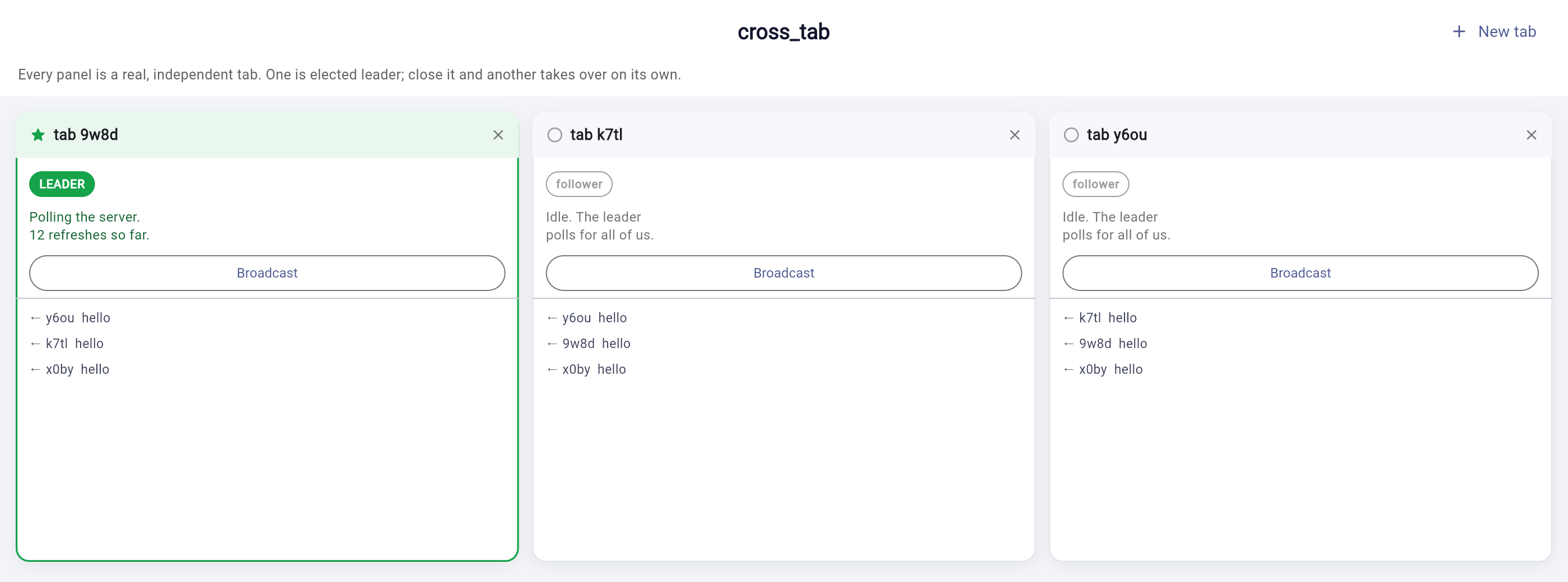Image resolution: width=1568 pixels, height=582 pixels.
Task: Close tab k7tl panel
Action: (x=1015, y=135)
